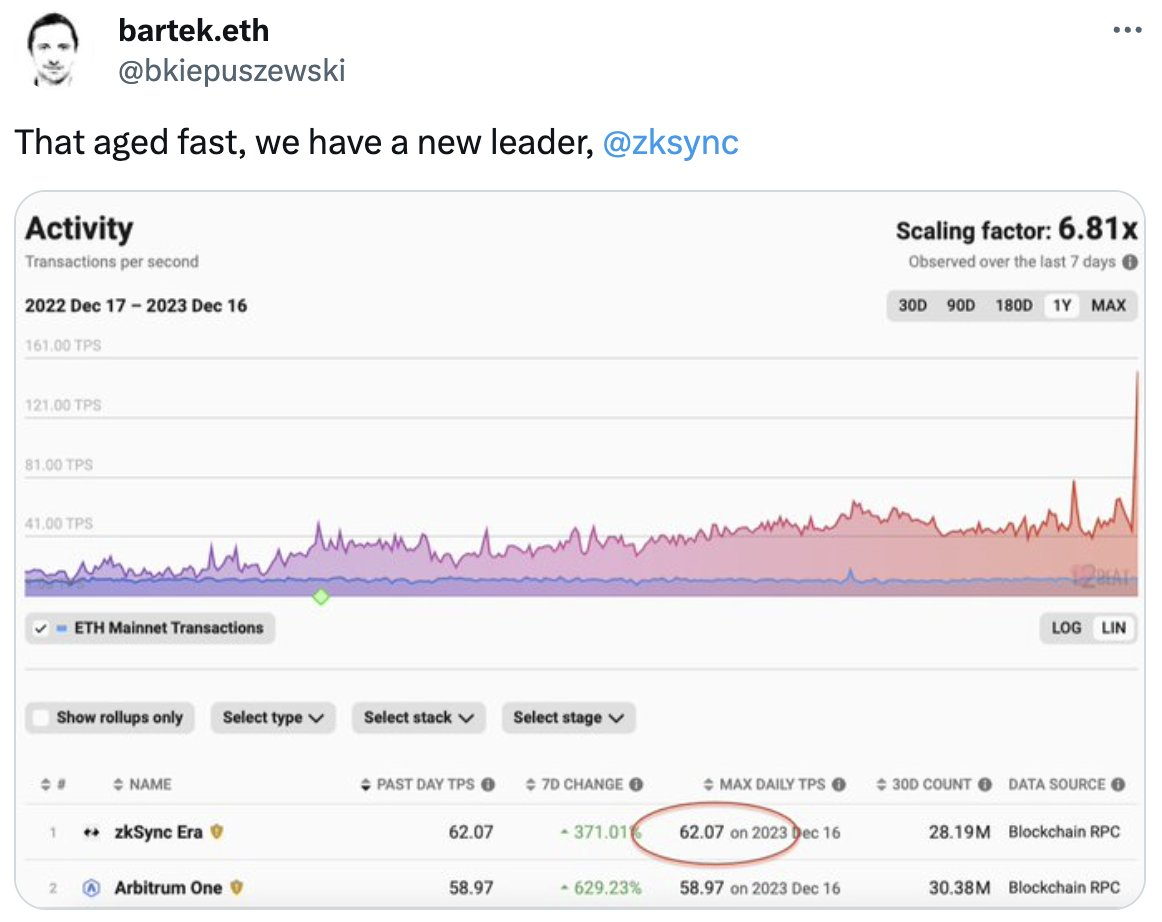Click info icon beside Past Day TPS
The height and width of the screenshot is (922, 1162).
488,785
